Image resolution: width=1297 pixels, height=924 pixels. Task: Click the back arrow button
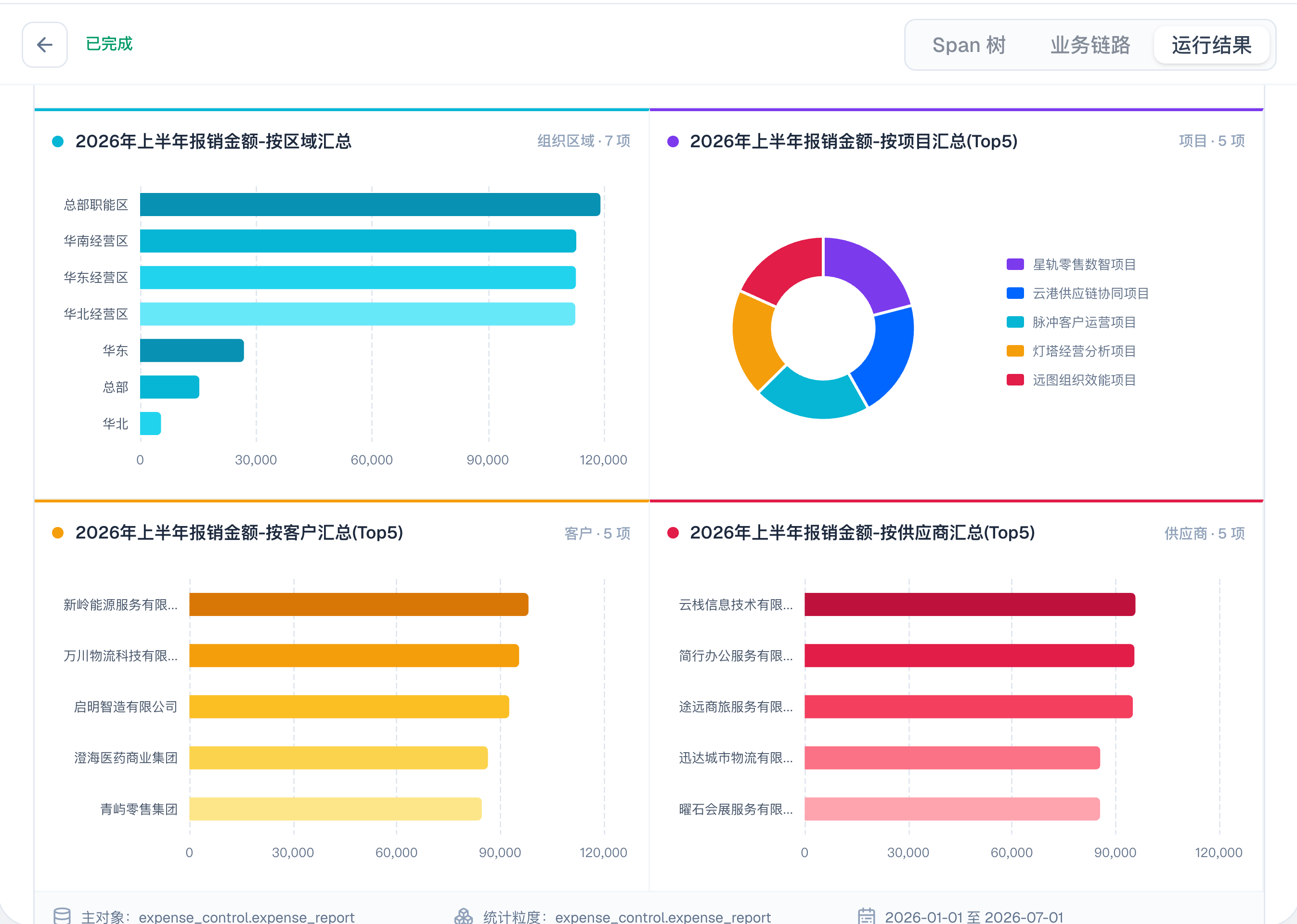44,44
